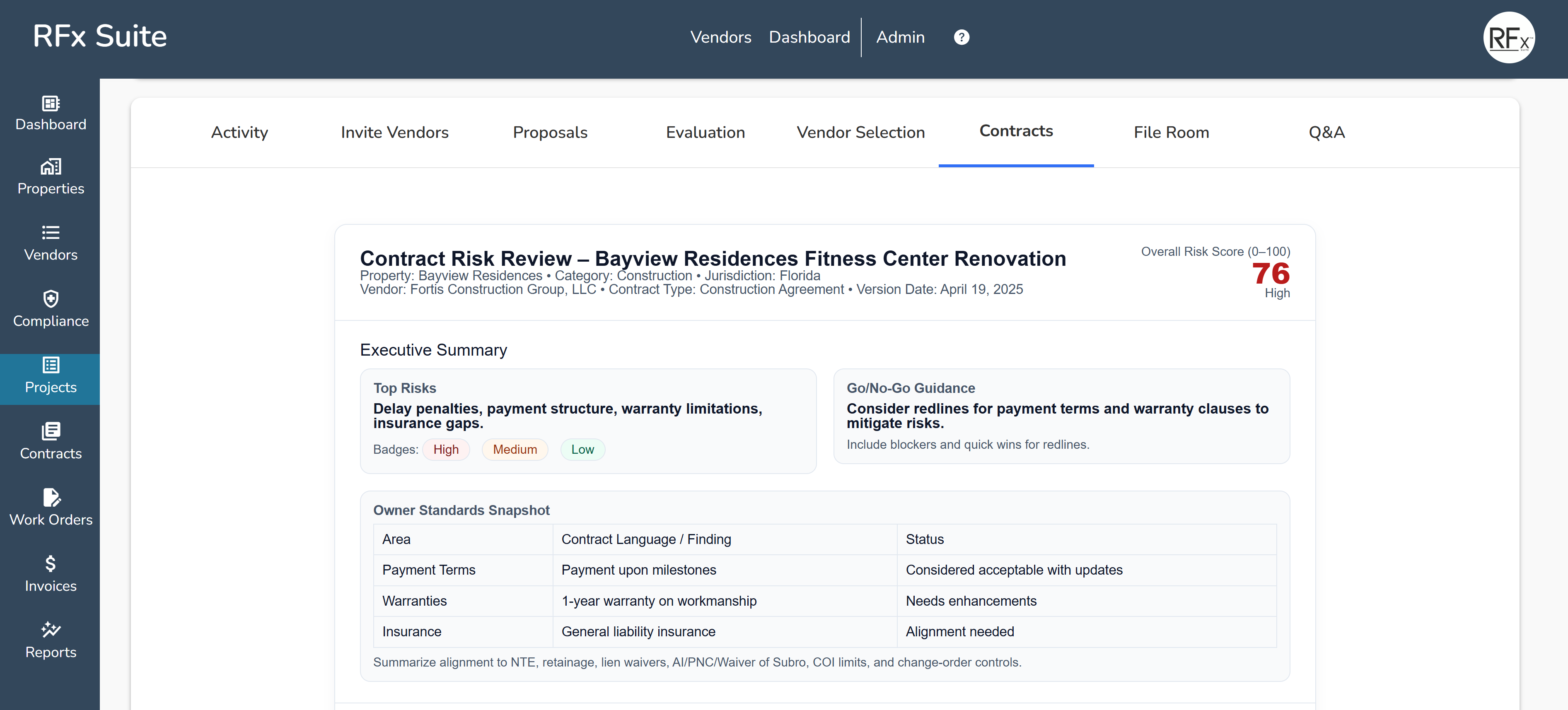Click the Alignment needed status cell

point(1087,631)
